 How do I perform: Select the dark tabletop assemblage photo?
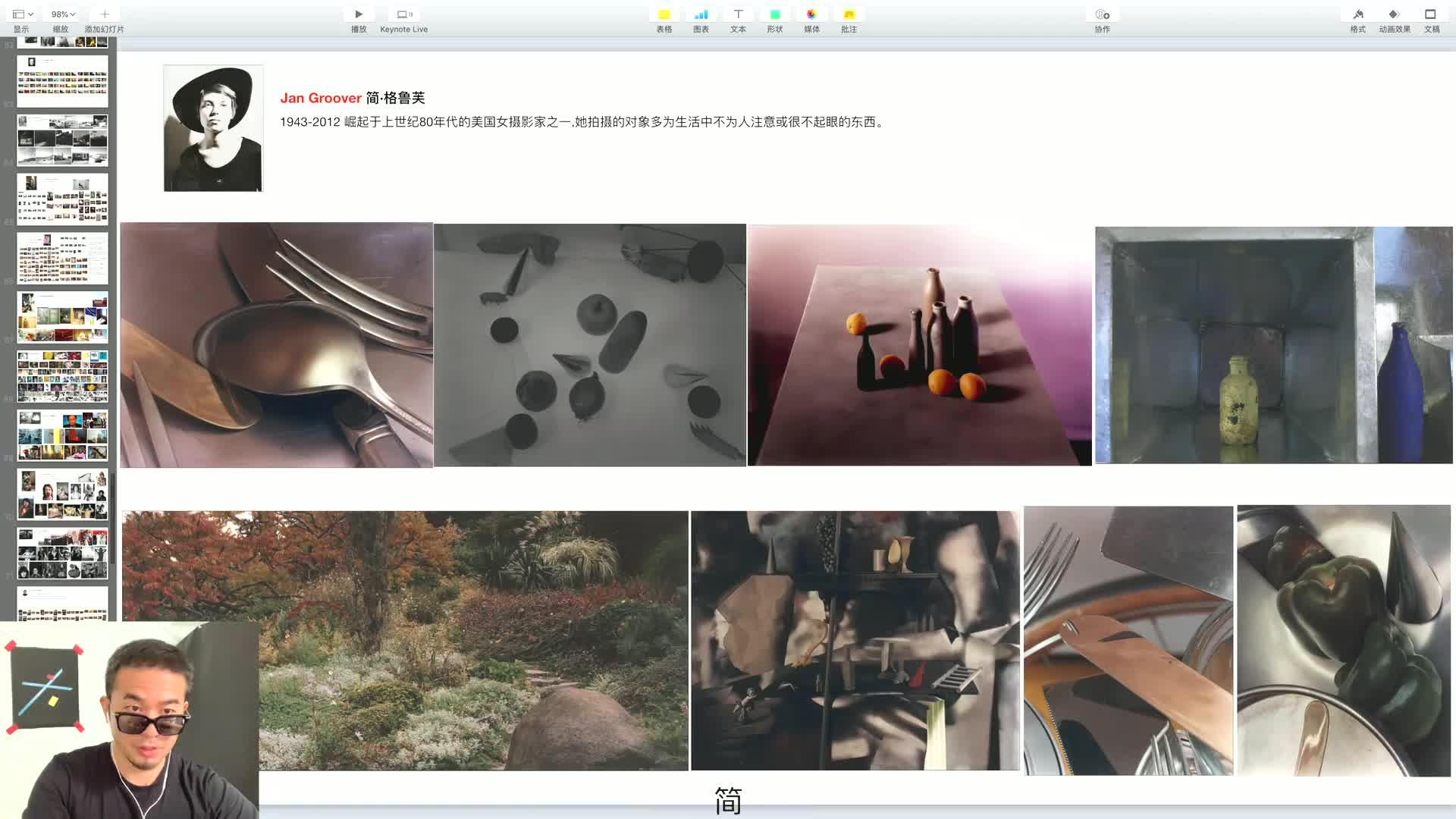[x=855, y=641]
